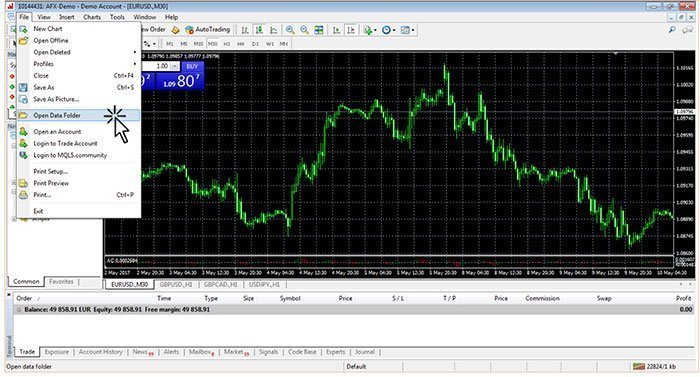
Task: Select the M5 timeframe
Action: pyautogui.click(x=183, y=44)
